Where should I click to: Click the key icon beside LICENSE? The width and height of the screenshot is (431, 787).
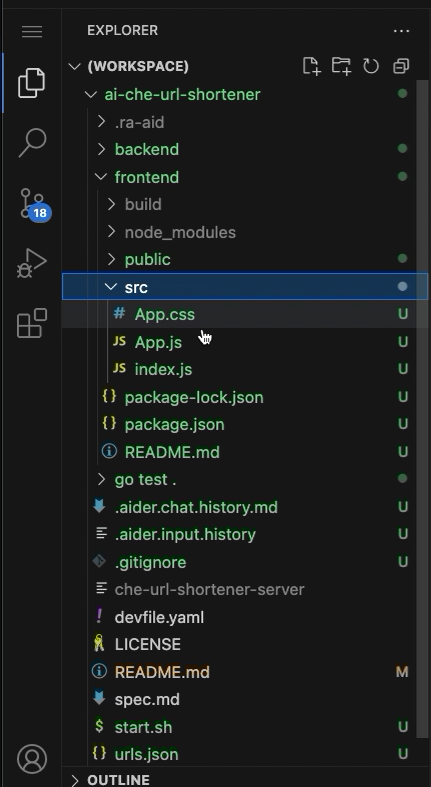(99, 643)
